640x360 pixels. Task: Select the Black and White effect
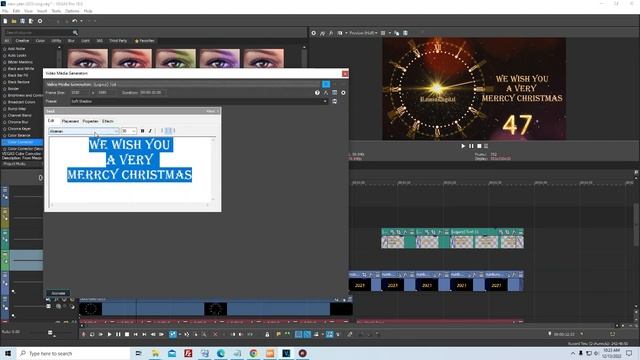point(21,69)
